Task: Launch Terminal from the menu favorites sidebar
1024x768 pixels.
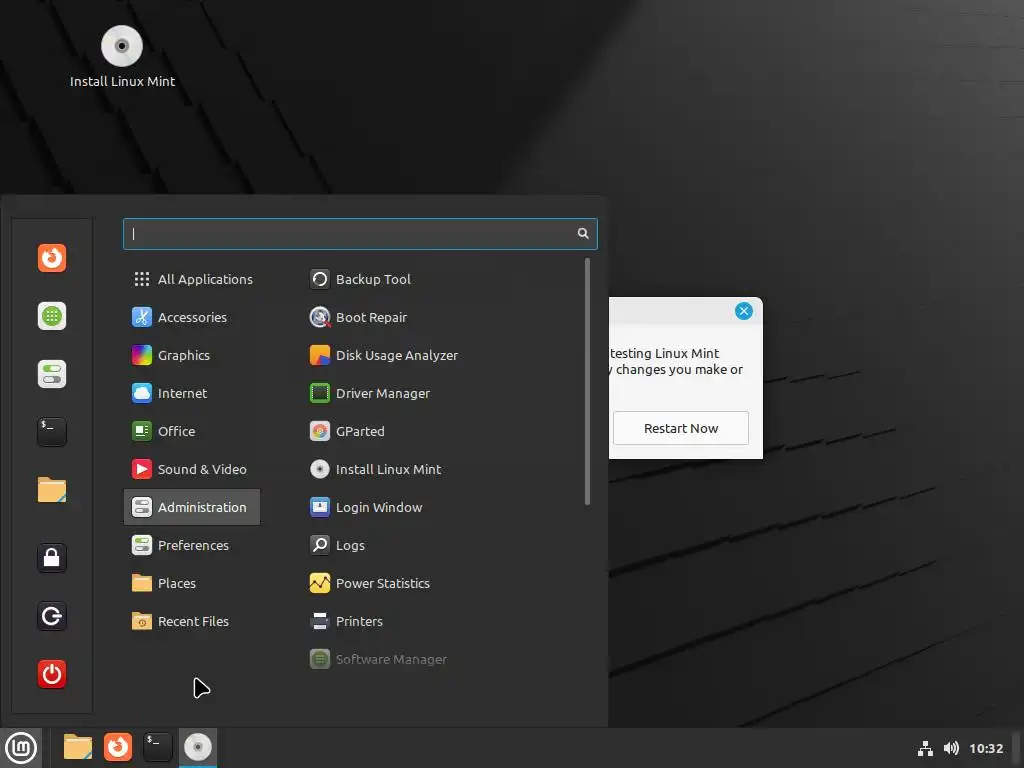Action: pos(52,432)
